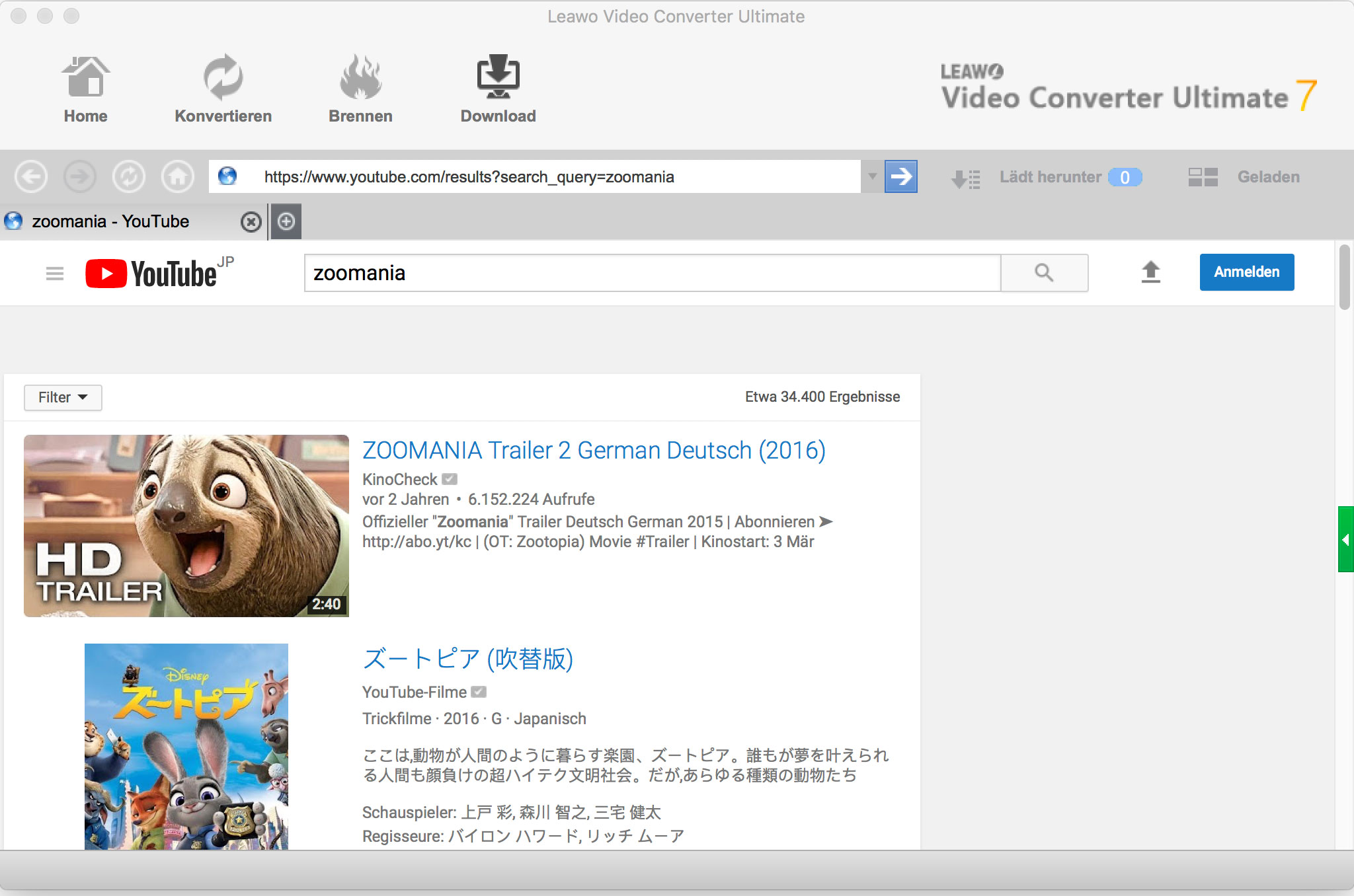Go to browser home page

(178, 176)
